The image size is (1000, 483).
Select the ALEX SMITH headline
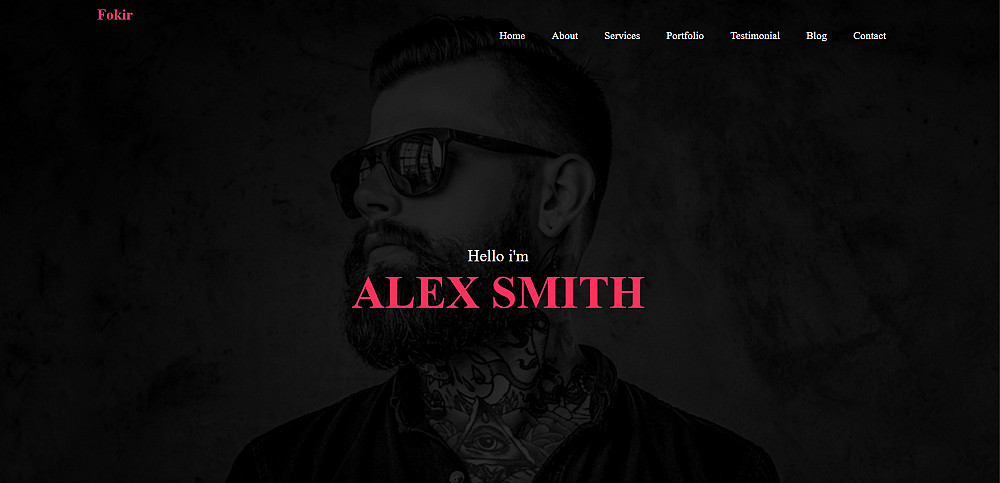(x=498, y=293)
